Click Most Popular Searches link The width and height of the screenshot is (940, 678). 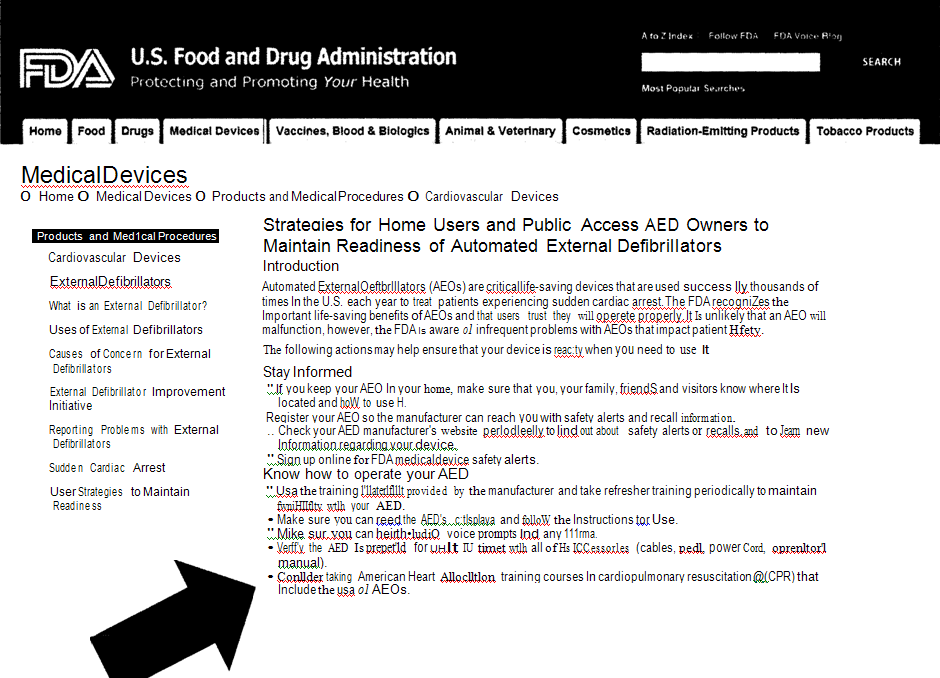click(693, 89)
